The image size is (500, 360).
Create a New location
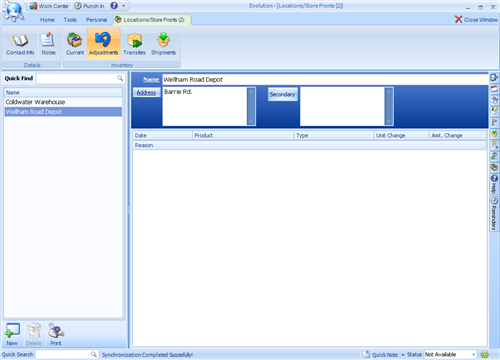click(x=12, y=334)
